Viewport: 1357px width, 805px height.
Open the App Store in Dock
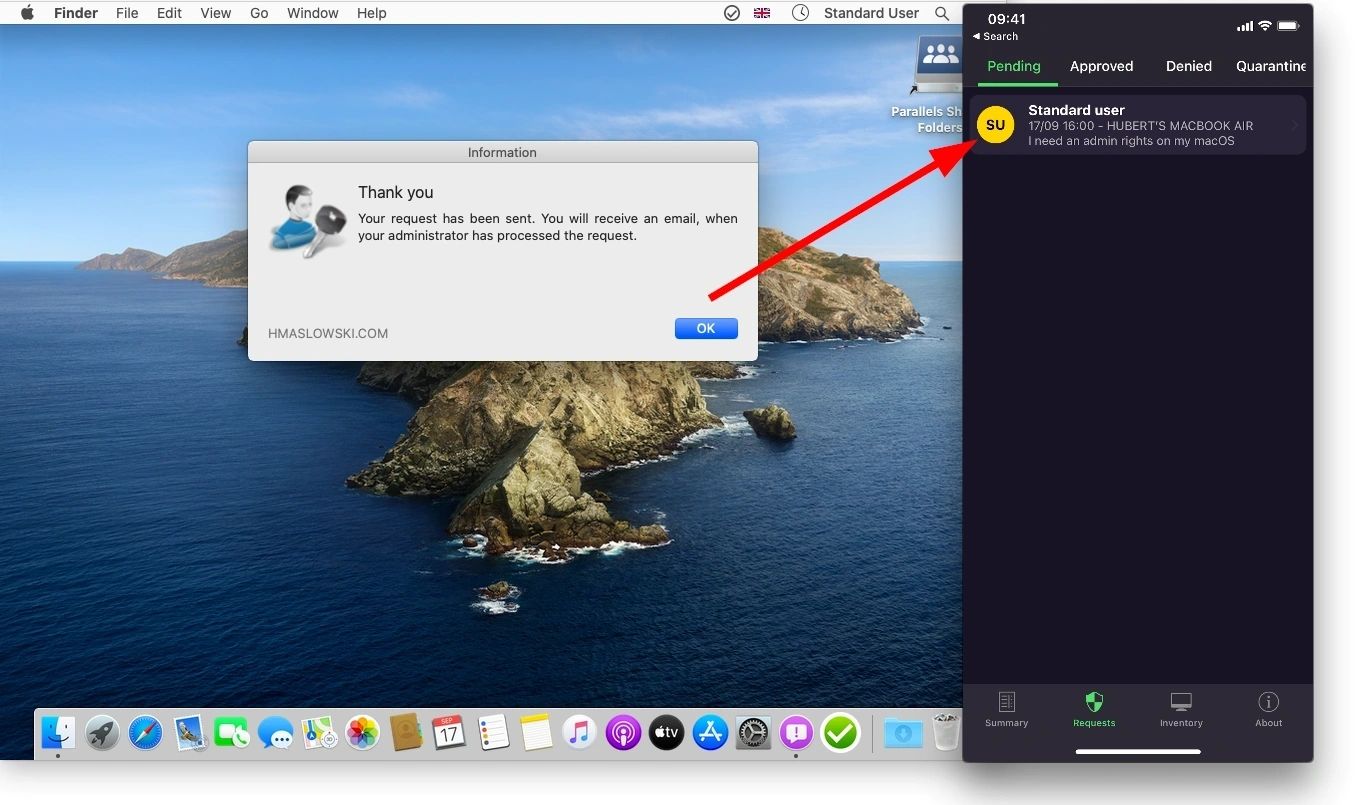tap(710, 733)
